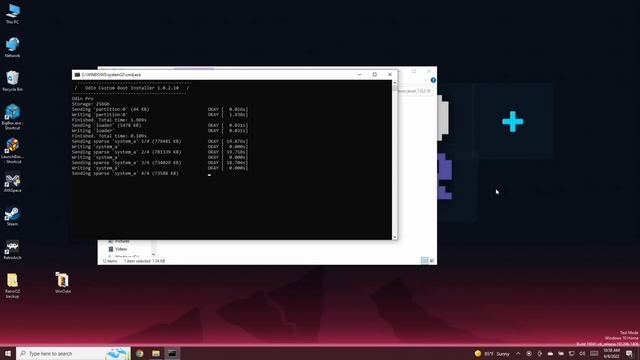This screenshot has width=640, height=360.
Task: Switch Explorer to large icons view
Action: tap(432, 260)
